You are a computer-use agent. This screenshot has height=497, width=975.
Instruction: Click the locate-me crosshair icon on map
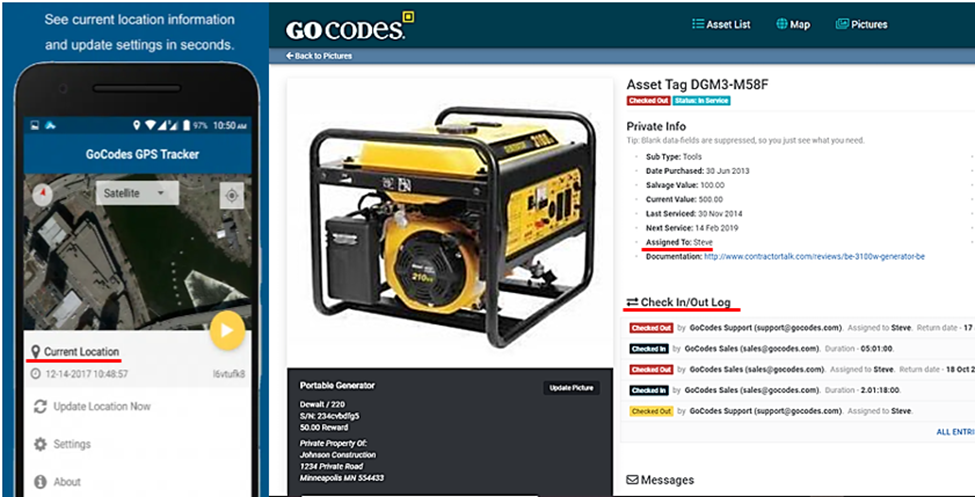(232, 196)
